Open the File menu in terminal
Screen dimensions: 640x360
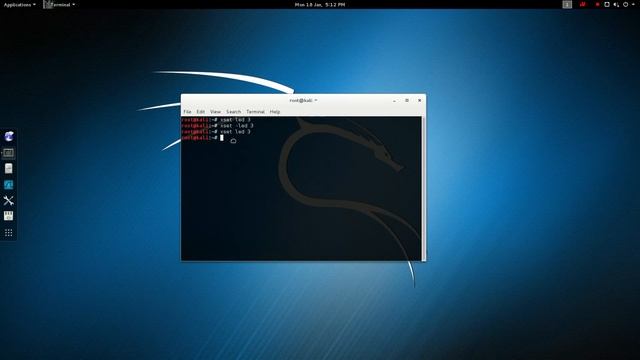pos(187,111)
